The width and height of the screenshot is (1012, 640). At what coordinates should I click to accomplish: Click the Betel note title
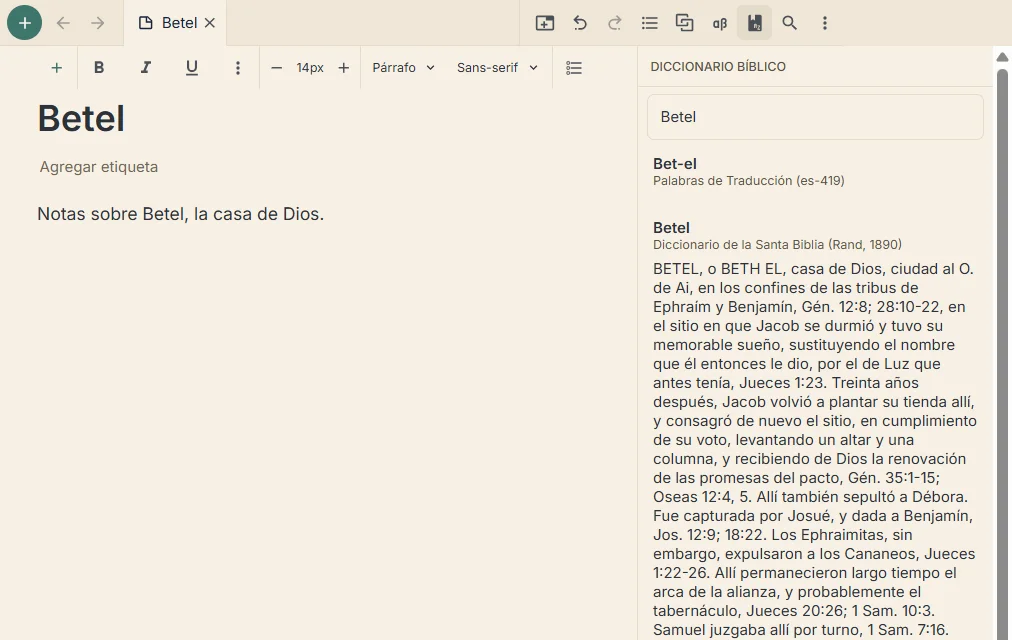click(81, 119)
